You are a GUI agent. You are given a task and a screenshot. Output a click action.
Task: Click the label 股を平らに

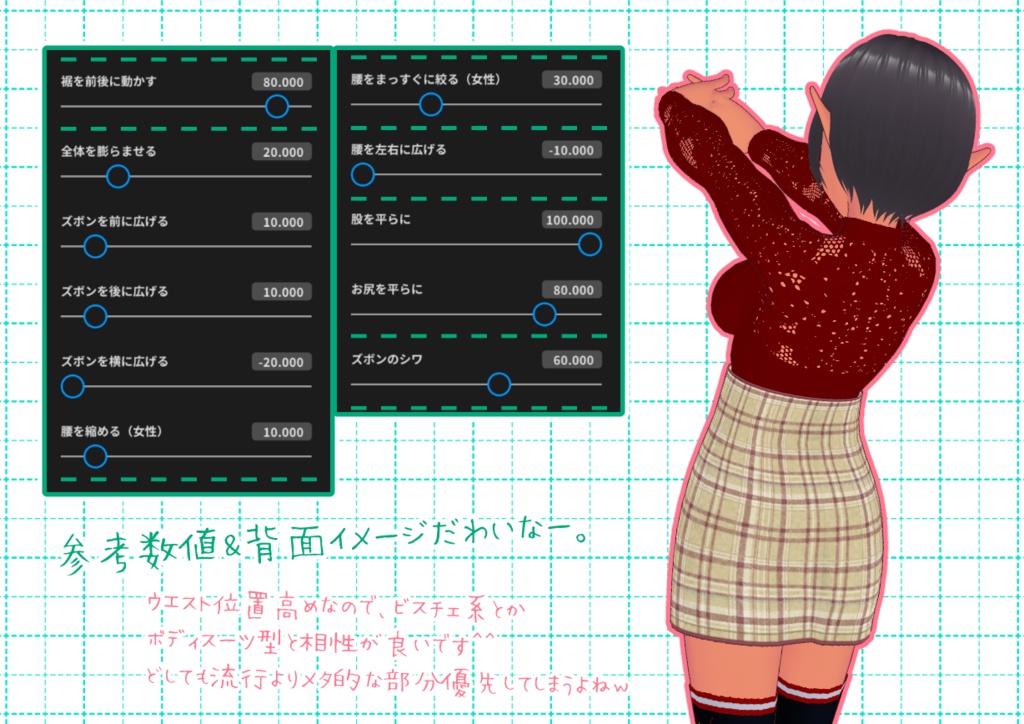381,219
